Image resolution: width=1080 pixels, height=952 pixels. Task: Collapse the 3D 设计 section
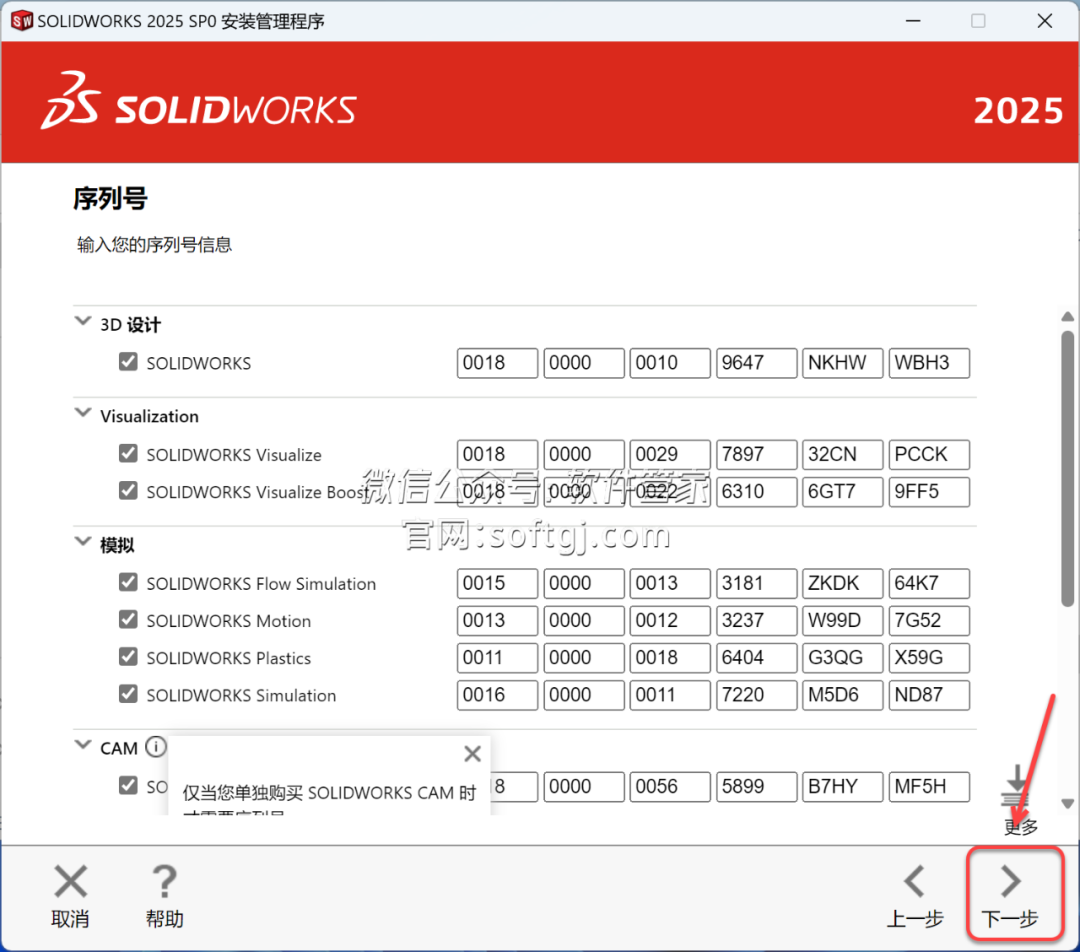tap(83, 321)
